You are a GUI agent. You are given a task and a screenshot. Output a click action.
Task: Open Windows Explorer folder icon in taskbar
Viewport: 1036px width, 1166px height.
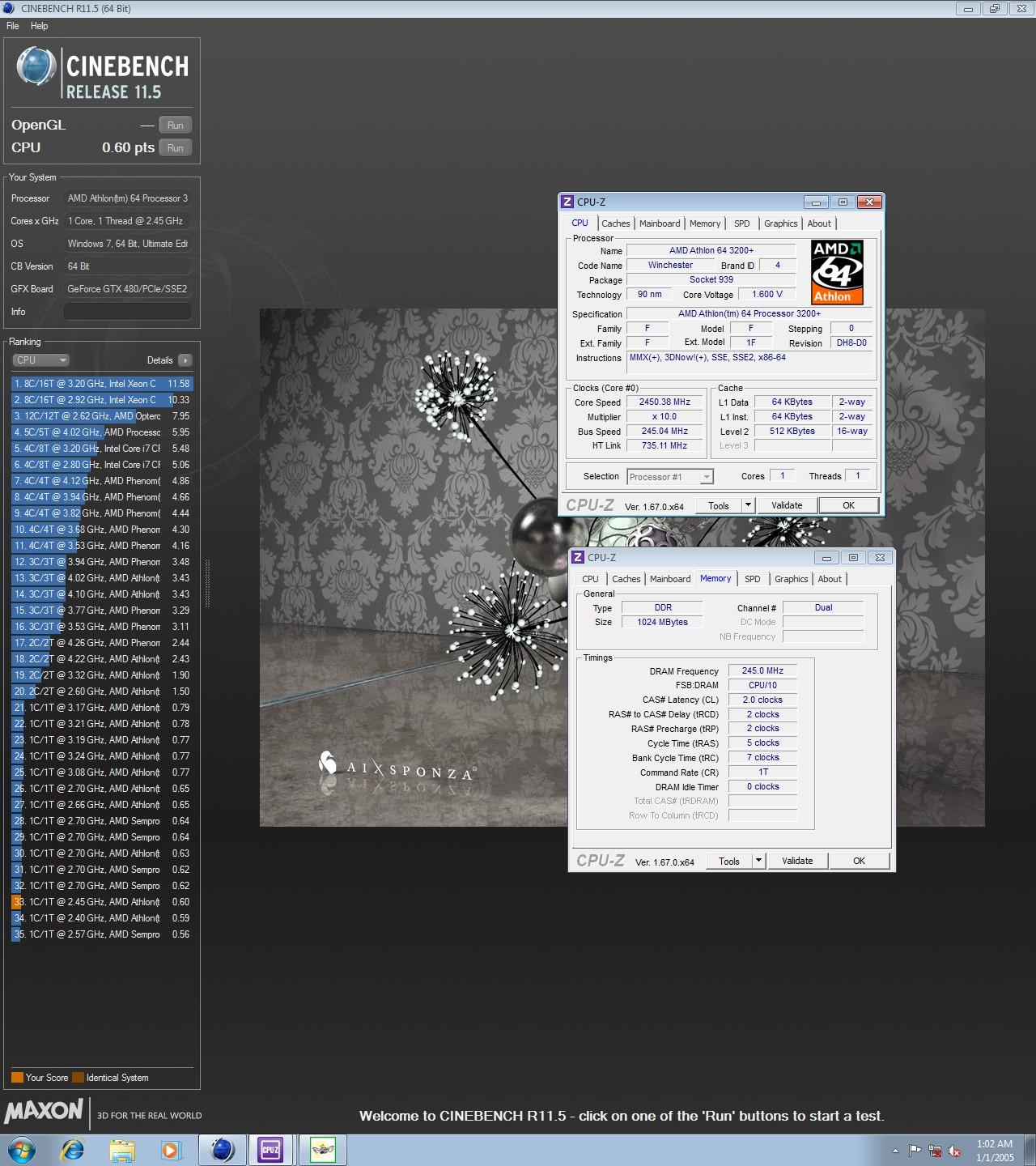122,1150
